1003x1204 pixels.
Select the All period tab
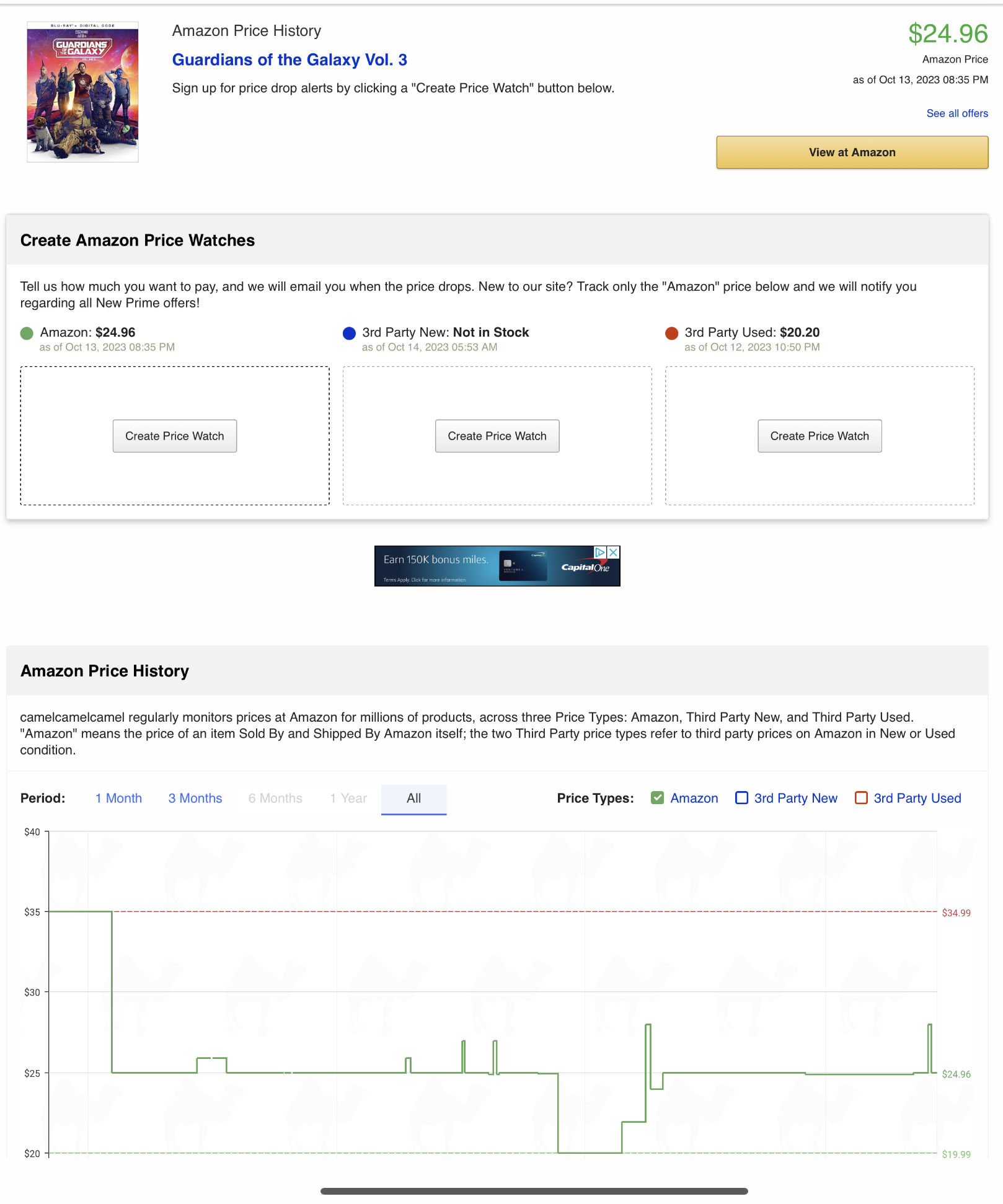413,799
